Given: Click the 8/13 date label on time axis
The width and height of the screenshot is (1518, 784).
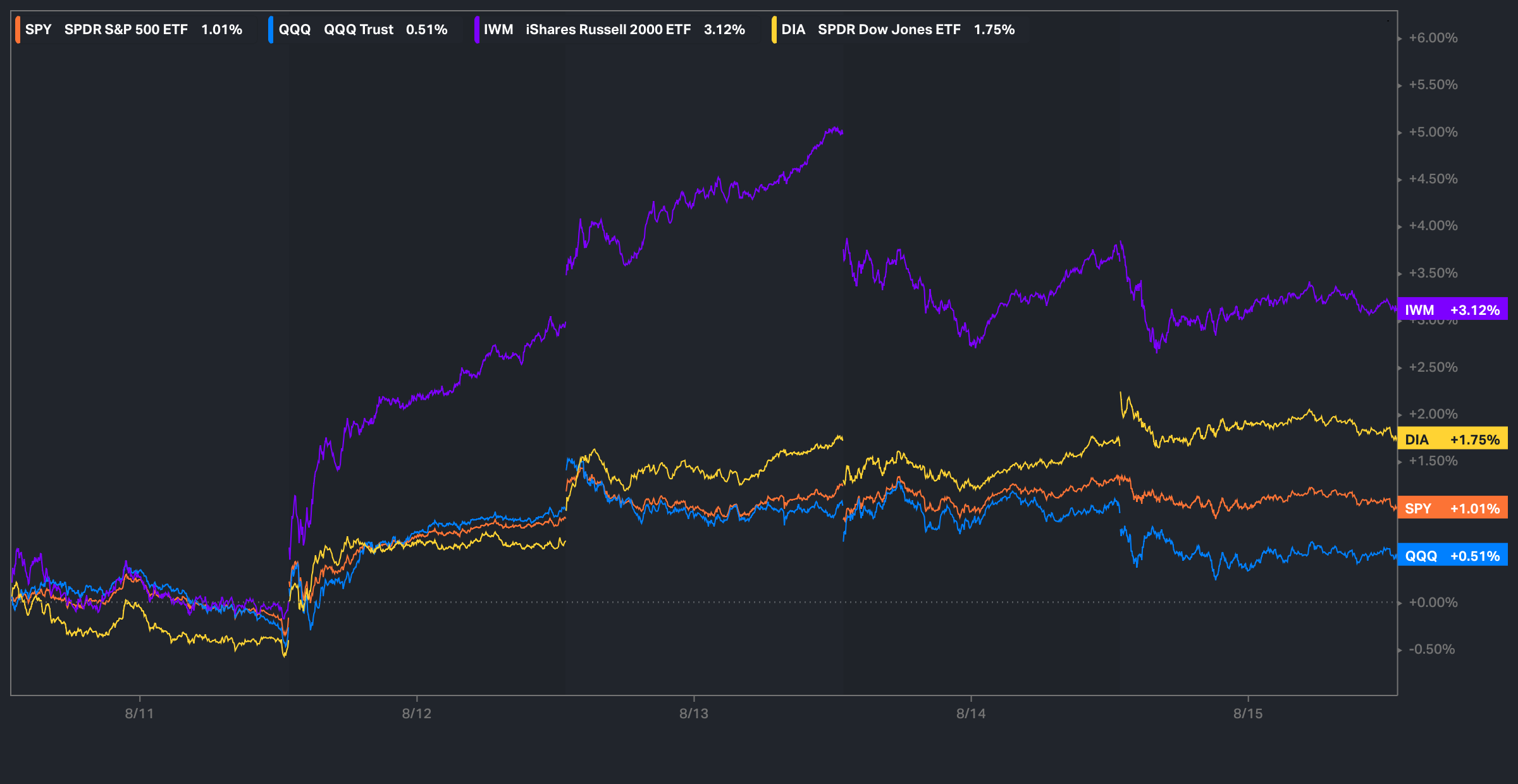Looking at the screenshot, I should click(694, 714).
